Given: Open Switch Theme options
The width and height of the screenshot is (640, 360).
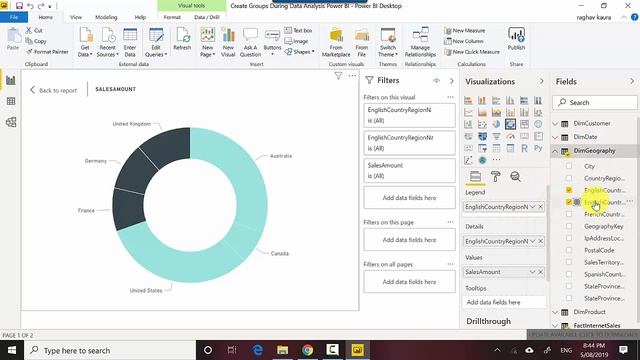Looking at the screenshot, I should pyautogui.click(x=388, y=42).
